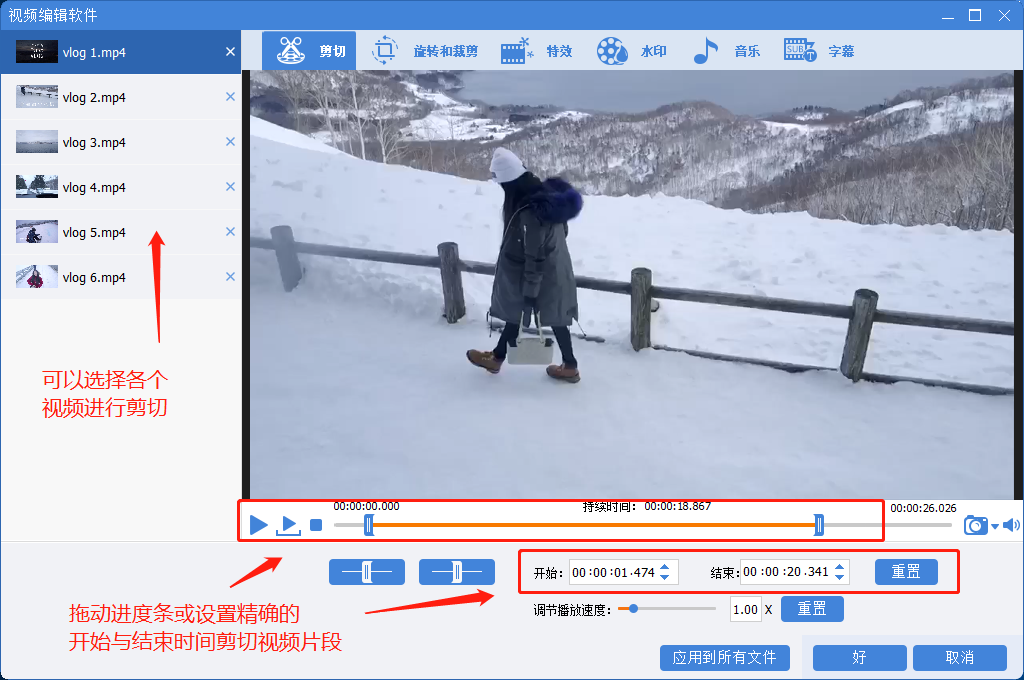Click set start point button
The image size is (1024, 680).
click(x=367, y=572)
